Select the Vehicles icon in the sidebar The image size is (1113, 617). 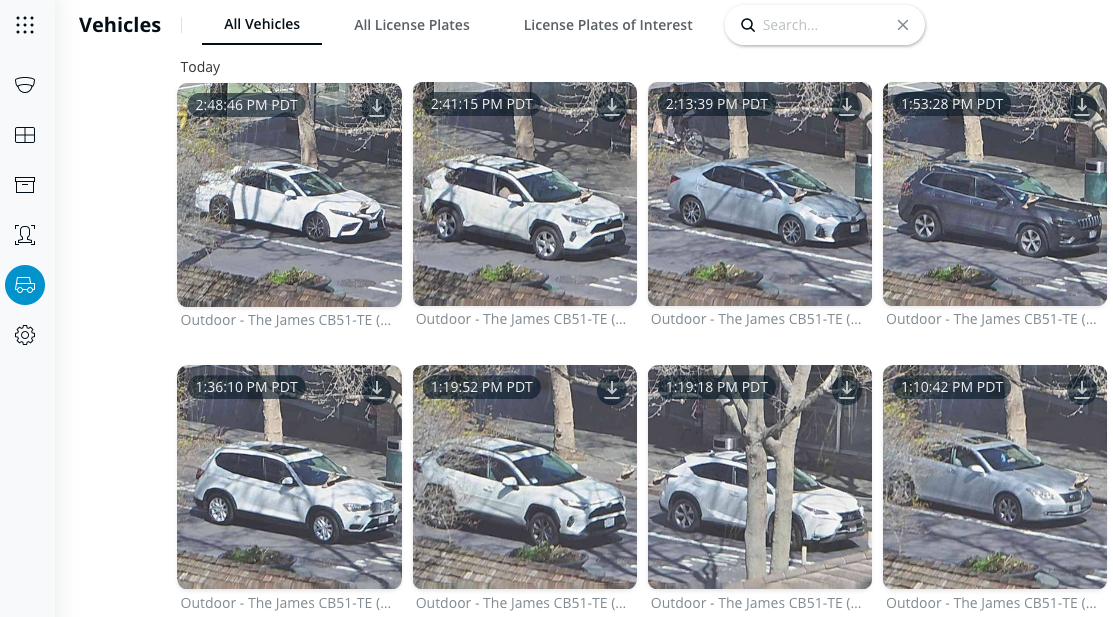25,285
